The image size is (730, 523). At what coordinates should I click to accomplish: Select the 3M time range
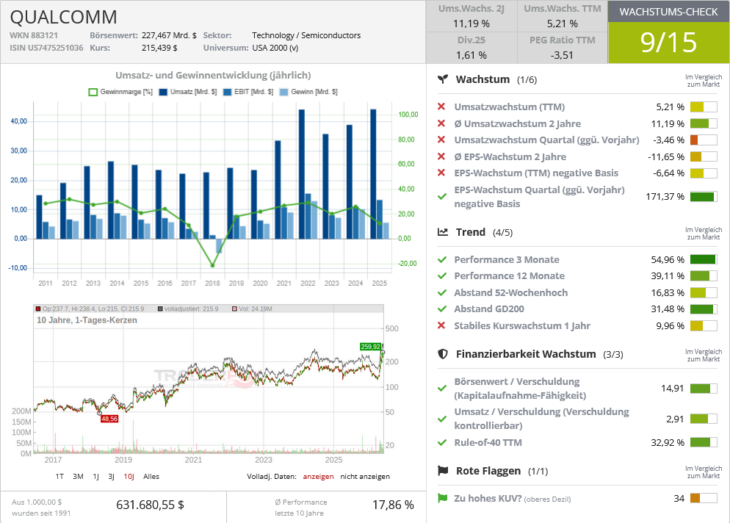click(78, 476)
